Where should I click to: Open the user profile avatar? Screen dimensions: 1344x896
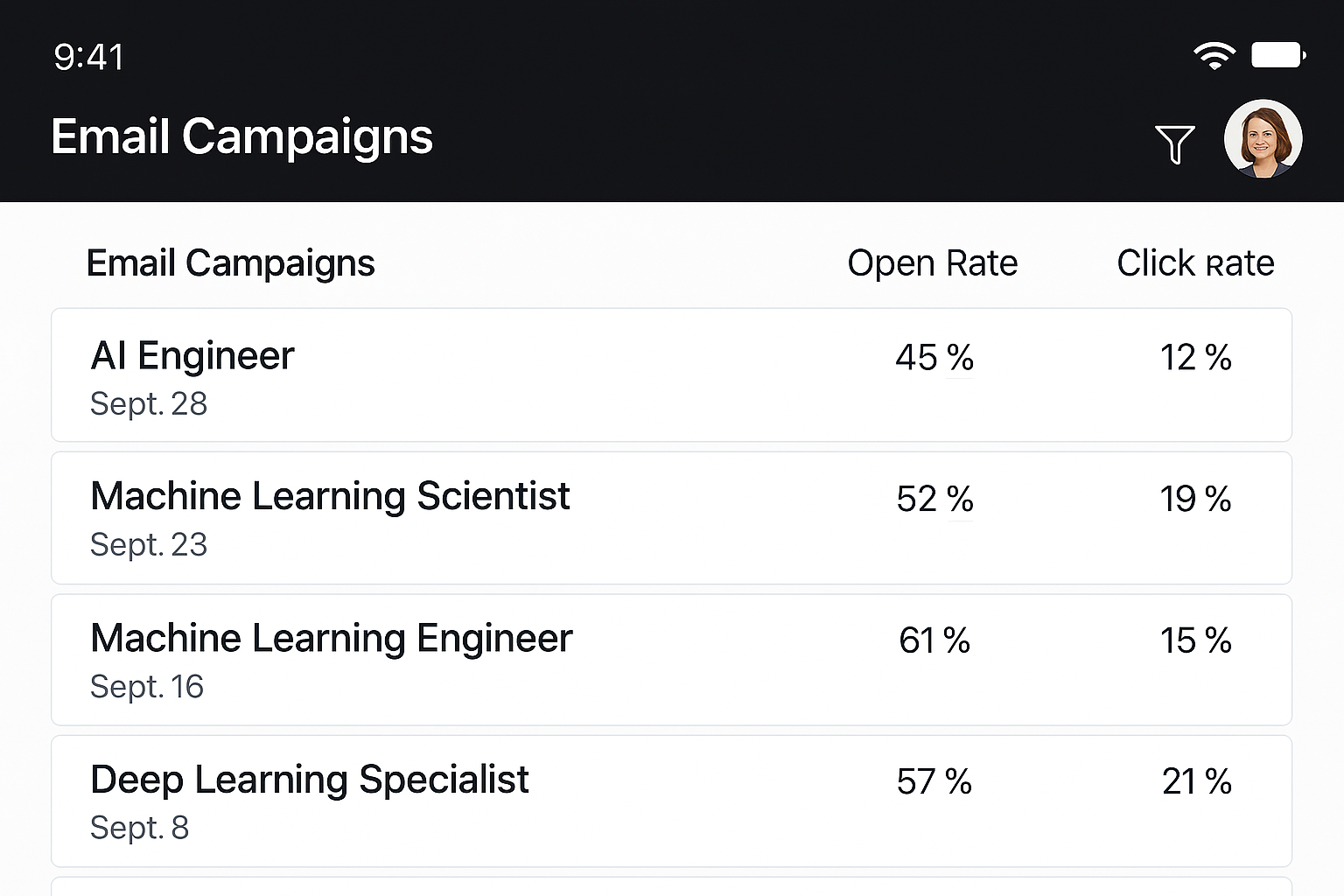pyautogui.click(x=1263, y=138)
